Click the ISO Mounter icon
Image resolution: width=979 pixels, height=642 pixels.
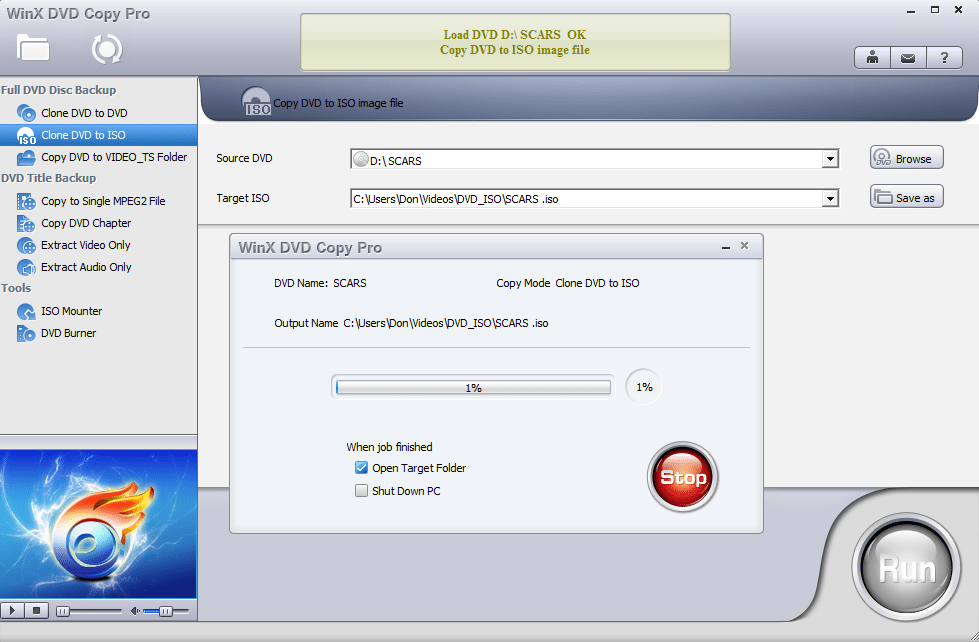point(26,311)
